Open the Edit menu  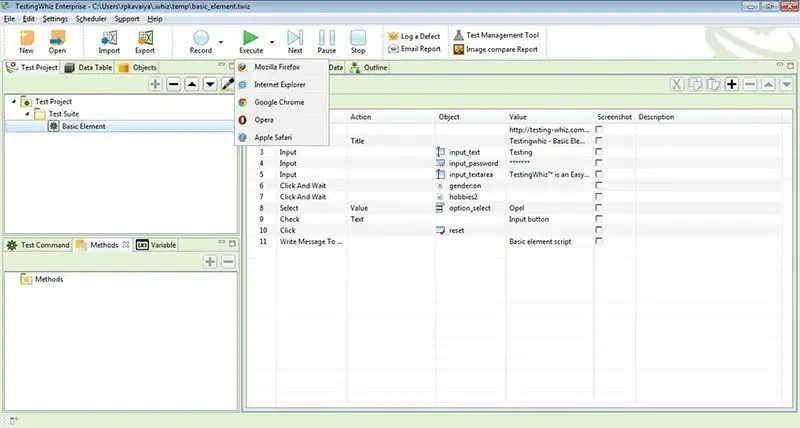pyautogui.click(x=29, y=19)
